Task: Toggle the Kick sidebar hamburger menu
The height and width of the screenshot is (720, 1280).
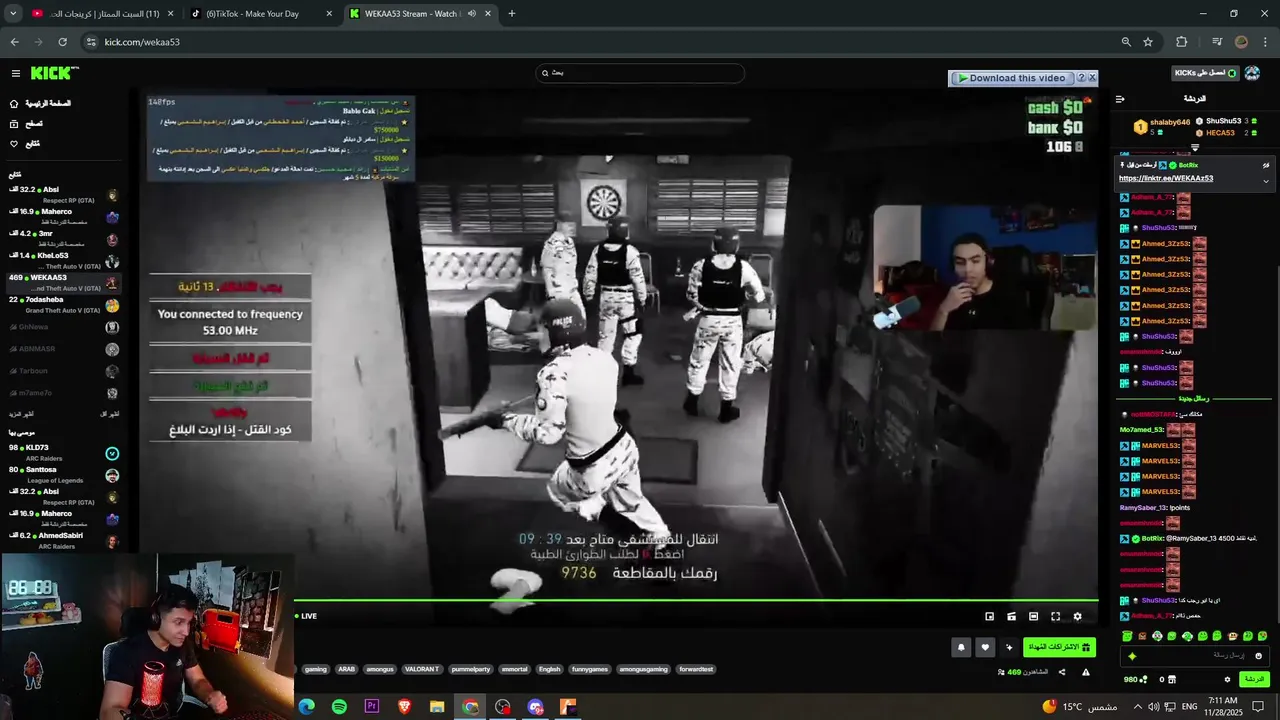Action: (16, 73)
